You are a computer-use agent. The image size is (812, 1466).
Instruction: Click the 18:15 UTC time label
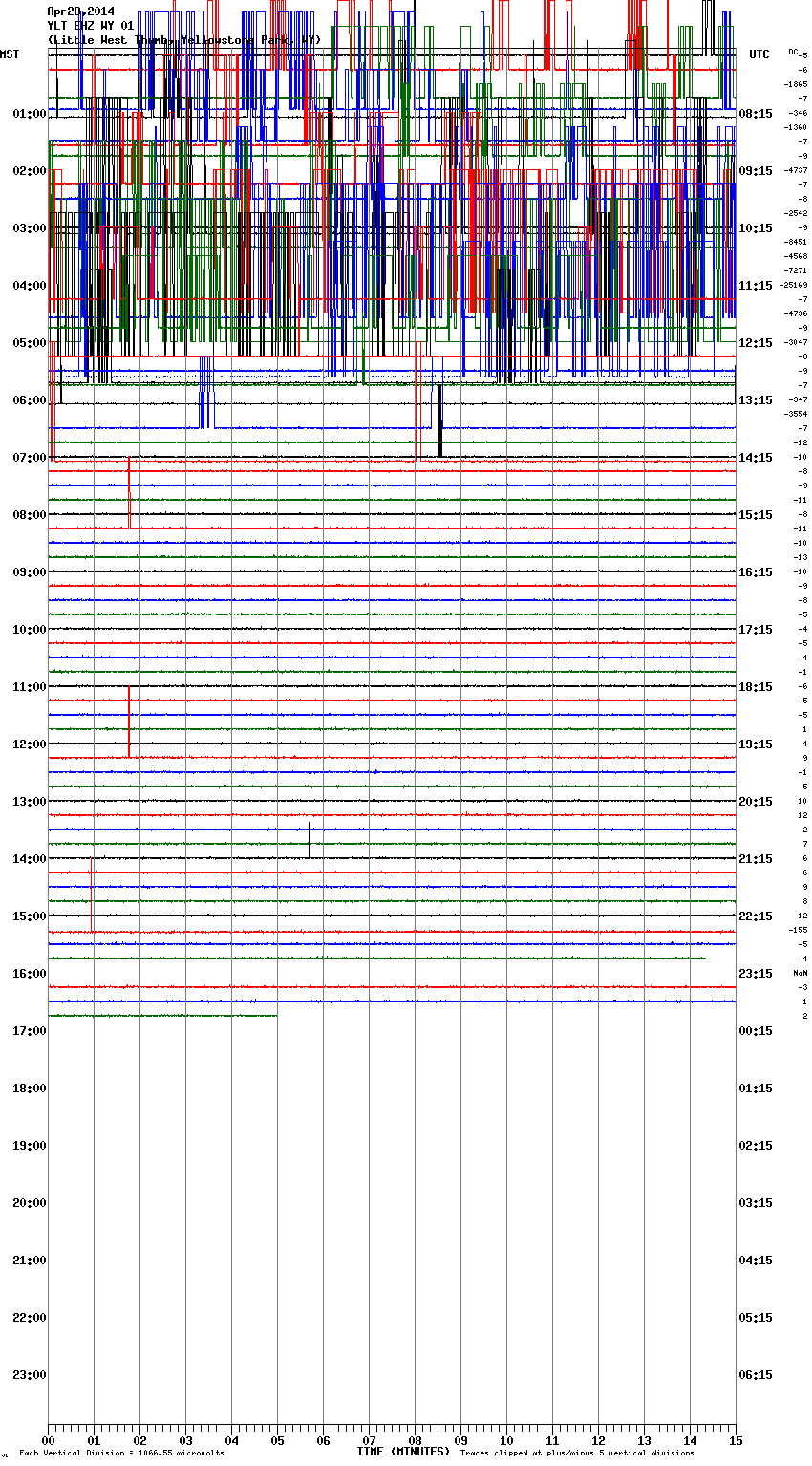(x=756, y=687)
